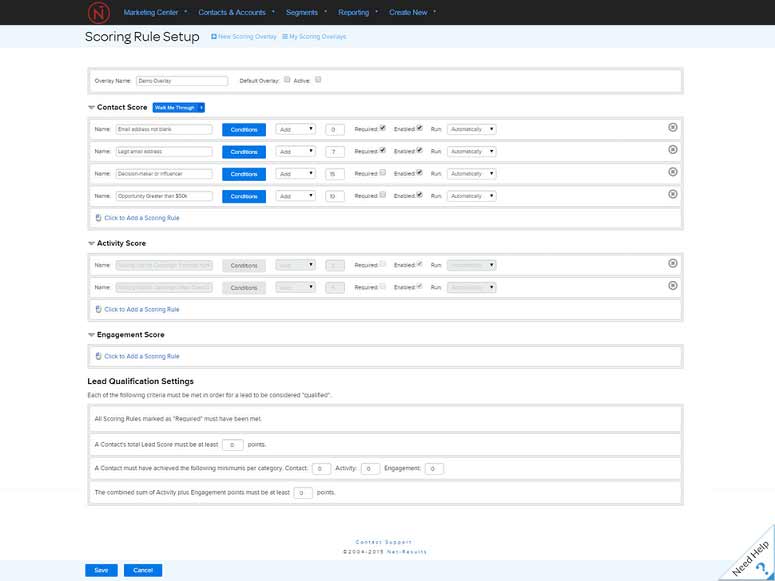Delete the 'Decision-maker or influencer' rule
Screen dimensions: 775x581
click(672, 172)
